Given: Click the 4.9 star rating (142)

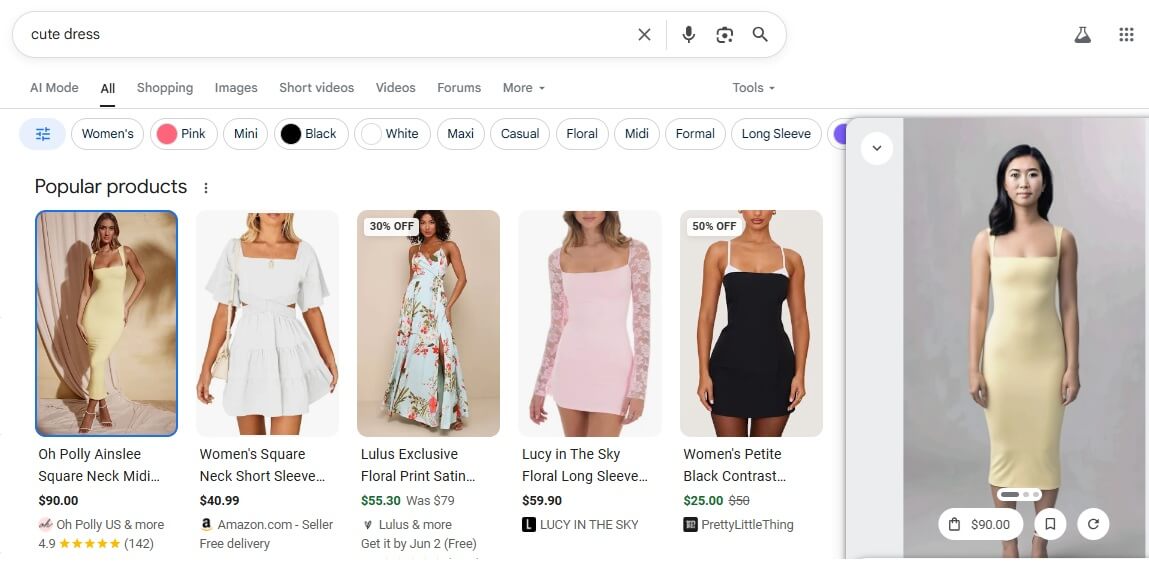Looking at the screenshot, I should pyautogui.click(x=96, y=543).
